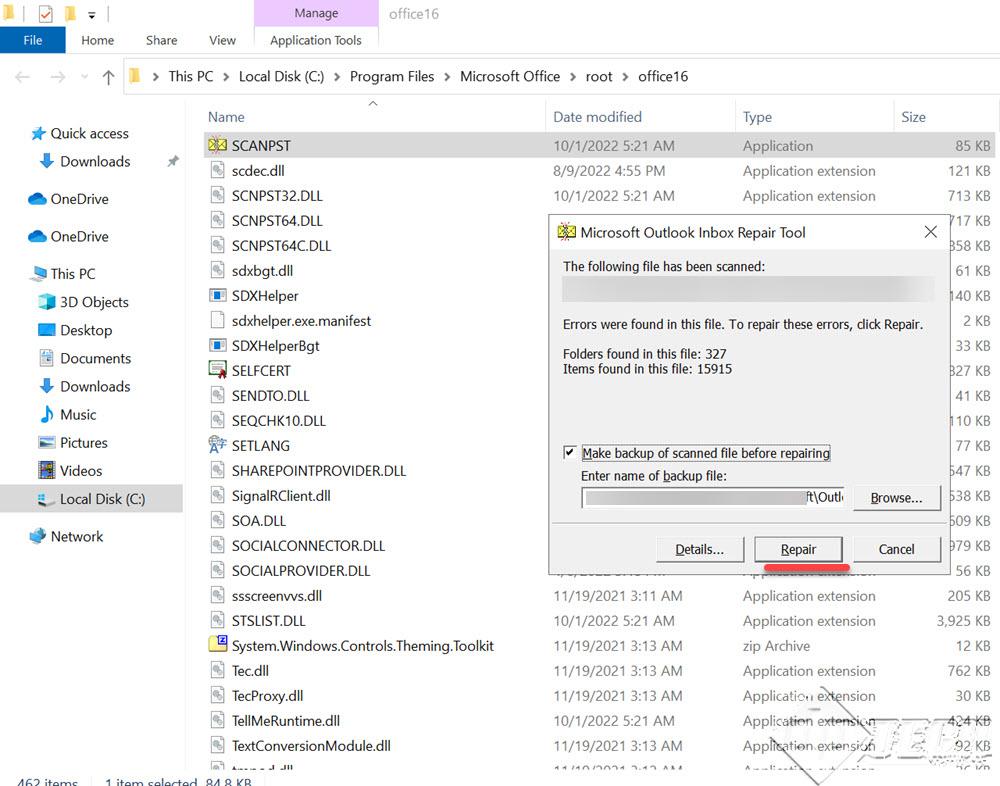Open Customize Quick Access Toolbar dropdown
The height and width of the screenshot is (786, 1000).
91,15
